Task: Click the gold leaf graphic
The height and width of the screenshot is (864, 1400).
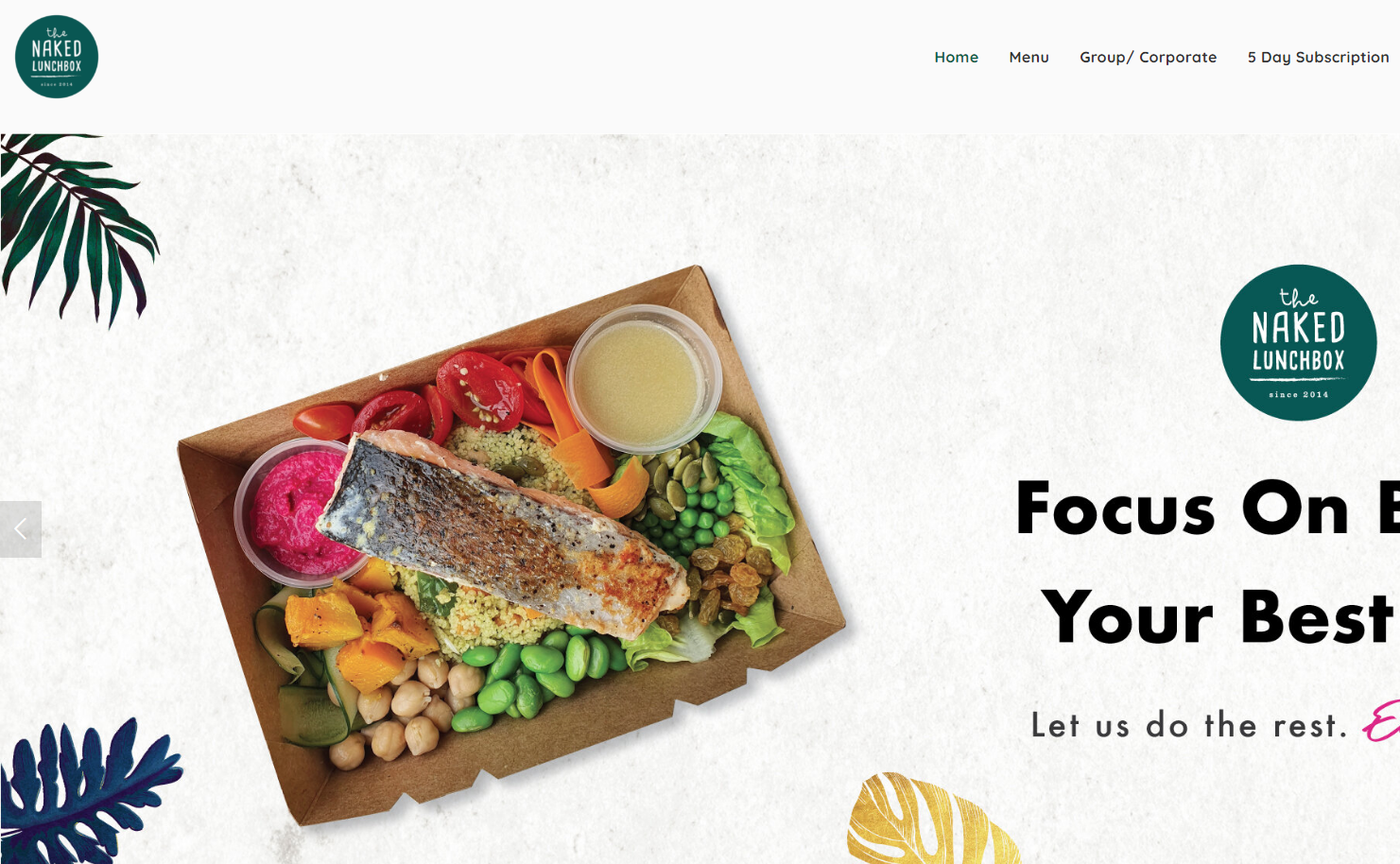Action: (x=931, y=819)
